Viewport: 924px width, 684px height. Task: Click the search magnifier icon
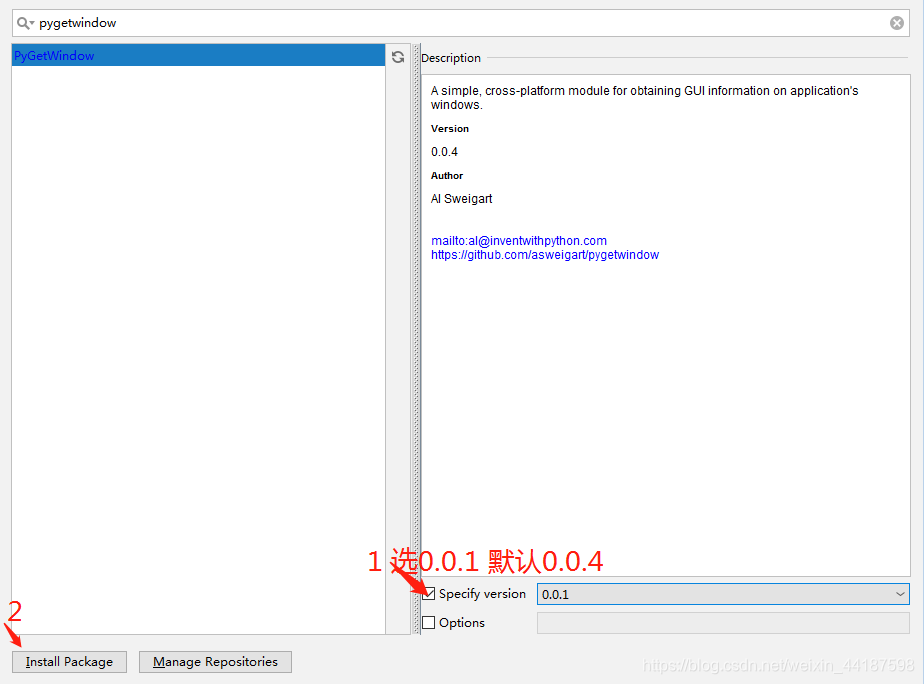coord(25,23)
